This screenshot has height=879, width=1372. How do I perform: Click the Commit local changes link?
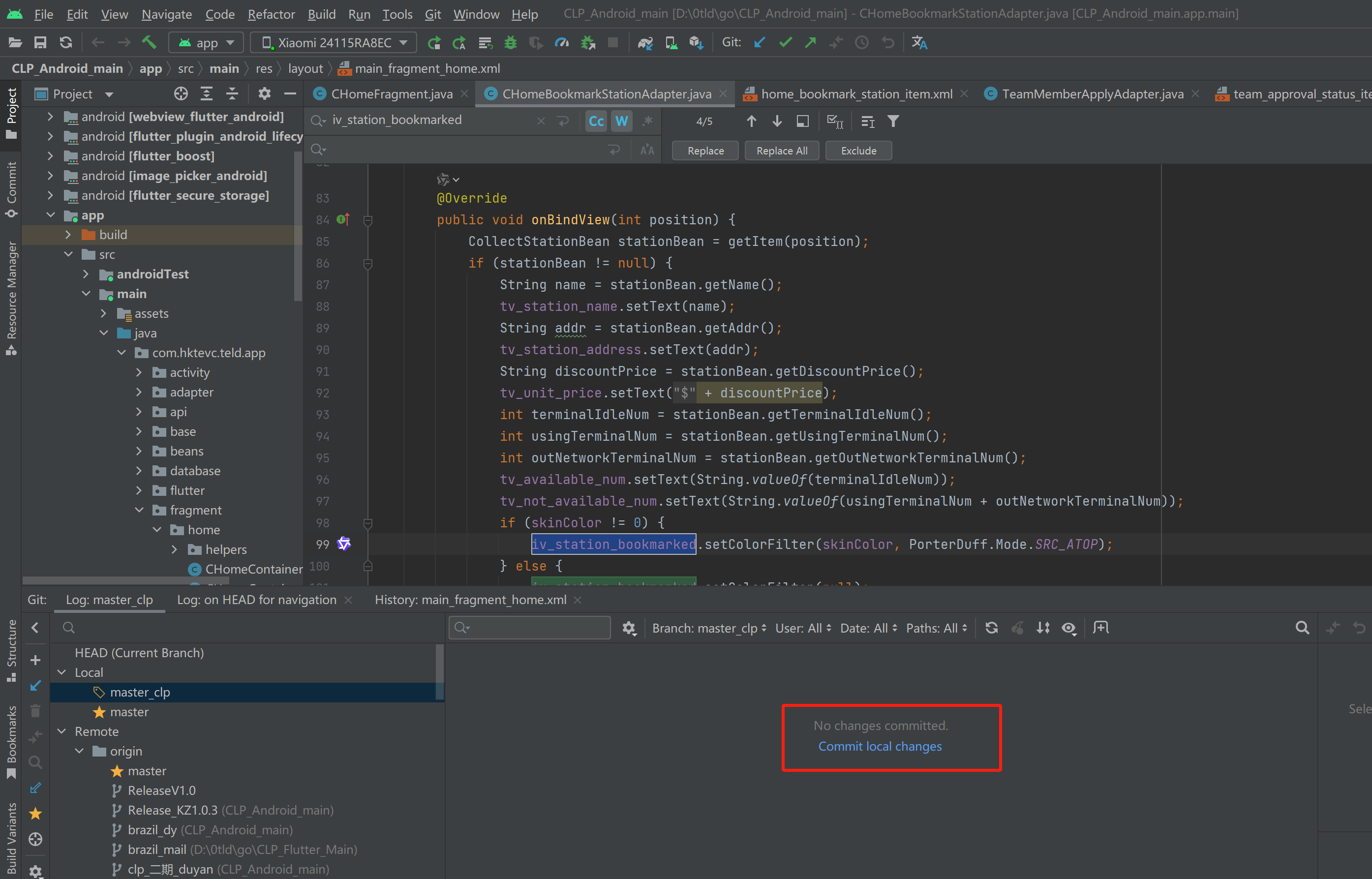coord(880,746)
